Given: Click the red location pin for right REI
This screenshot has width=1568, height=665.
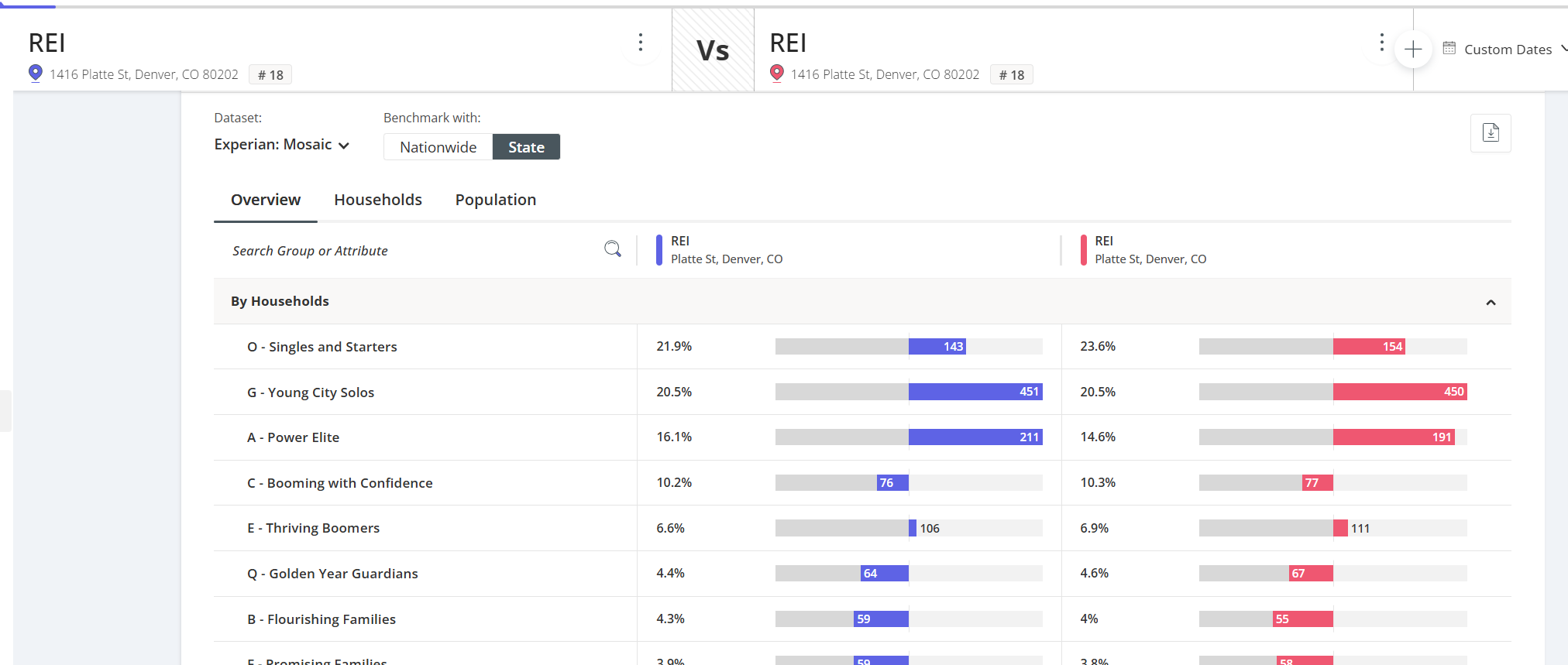Looking at the screenshot, I should 777,74.
